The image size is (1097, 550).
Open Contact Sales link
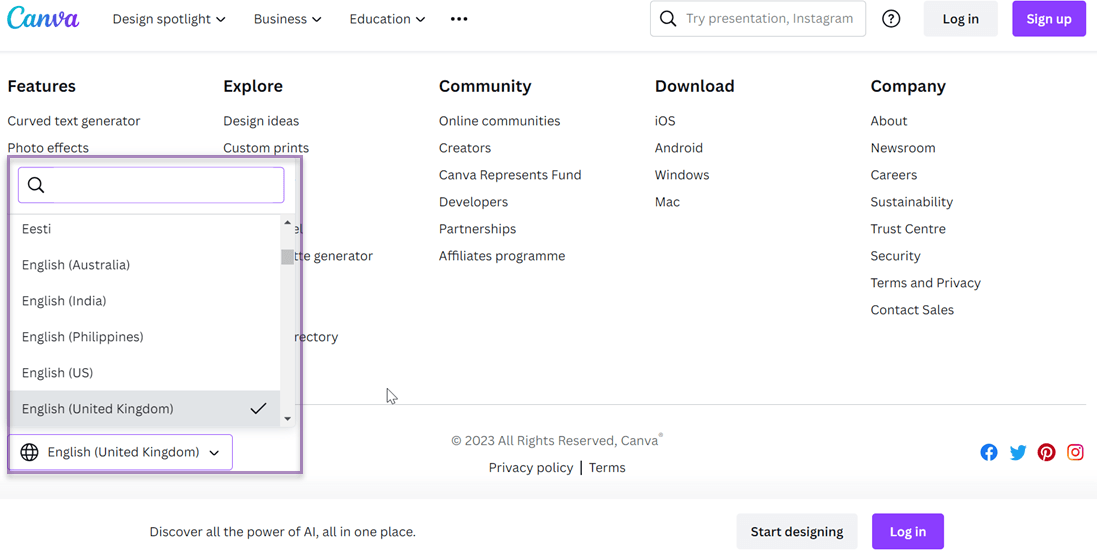[x=912, y=310]
